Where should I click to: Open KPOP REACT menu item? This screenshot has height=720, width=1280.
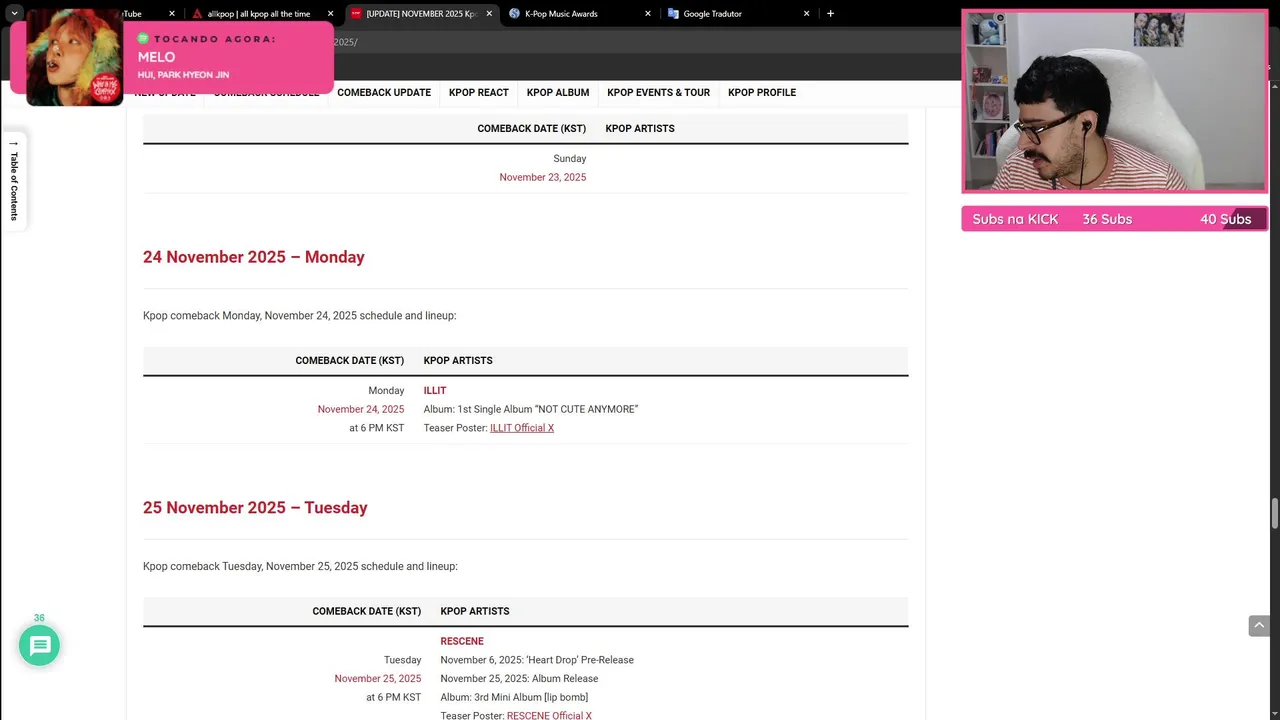(479, 92)
